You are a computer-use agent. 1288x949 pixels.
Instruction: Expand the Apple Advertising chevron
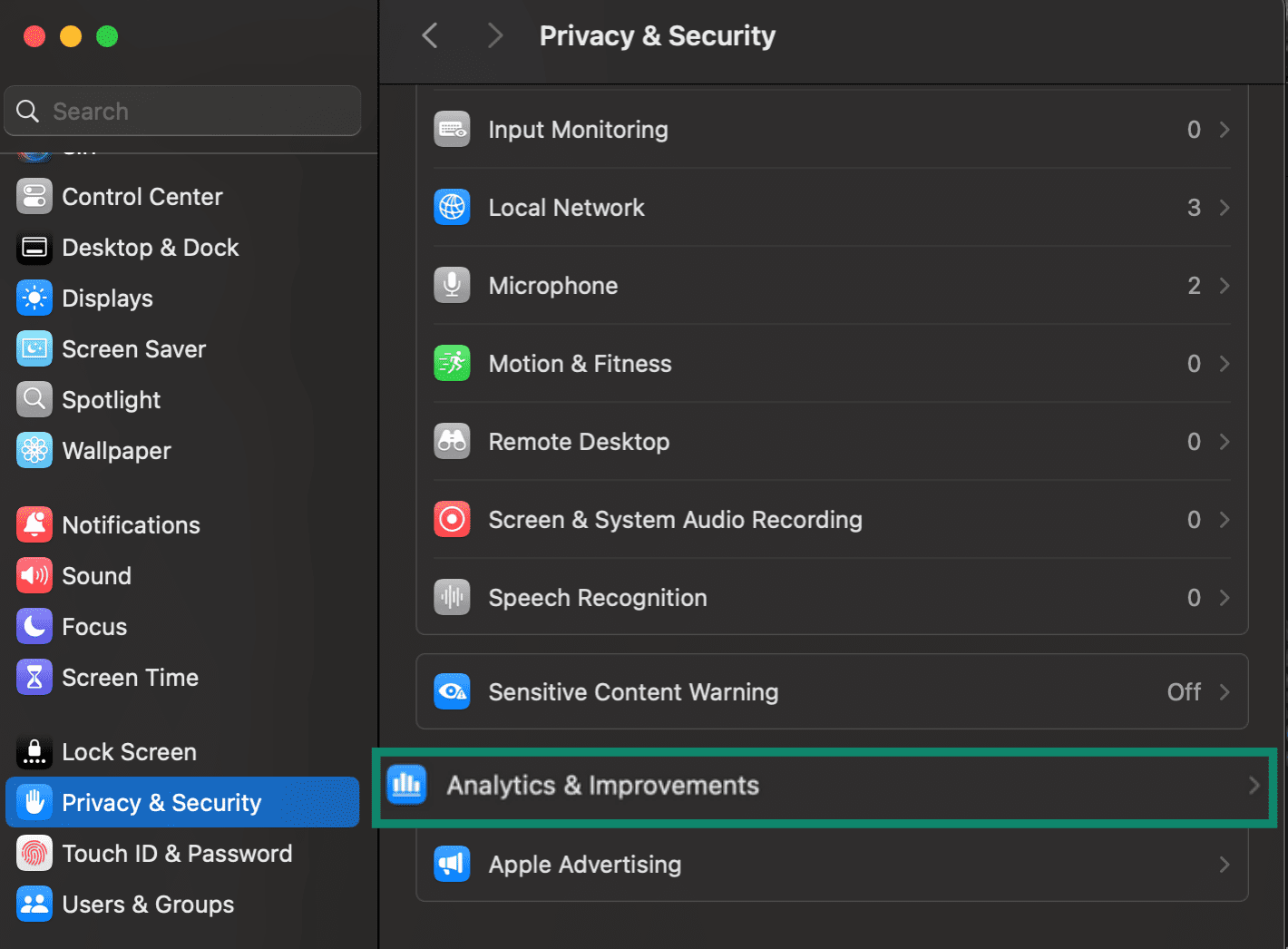(1225, 864)
